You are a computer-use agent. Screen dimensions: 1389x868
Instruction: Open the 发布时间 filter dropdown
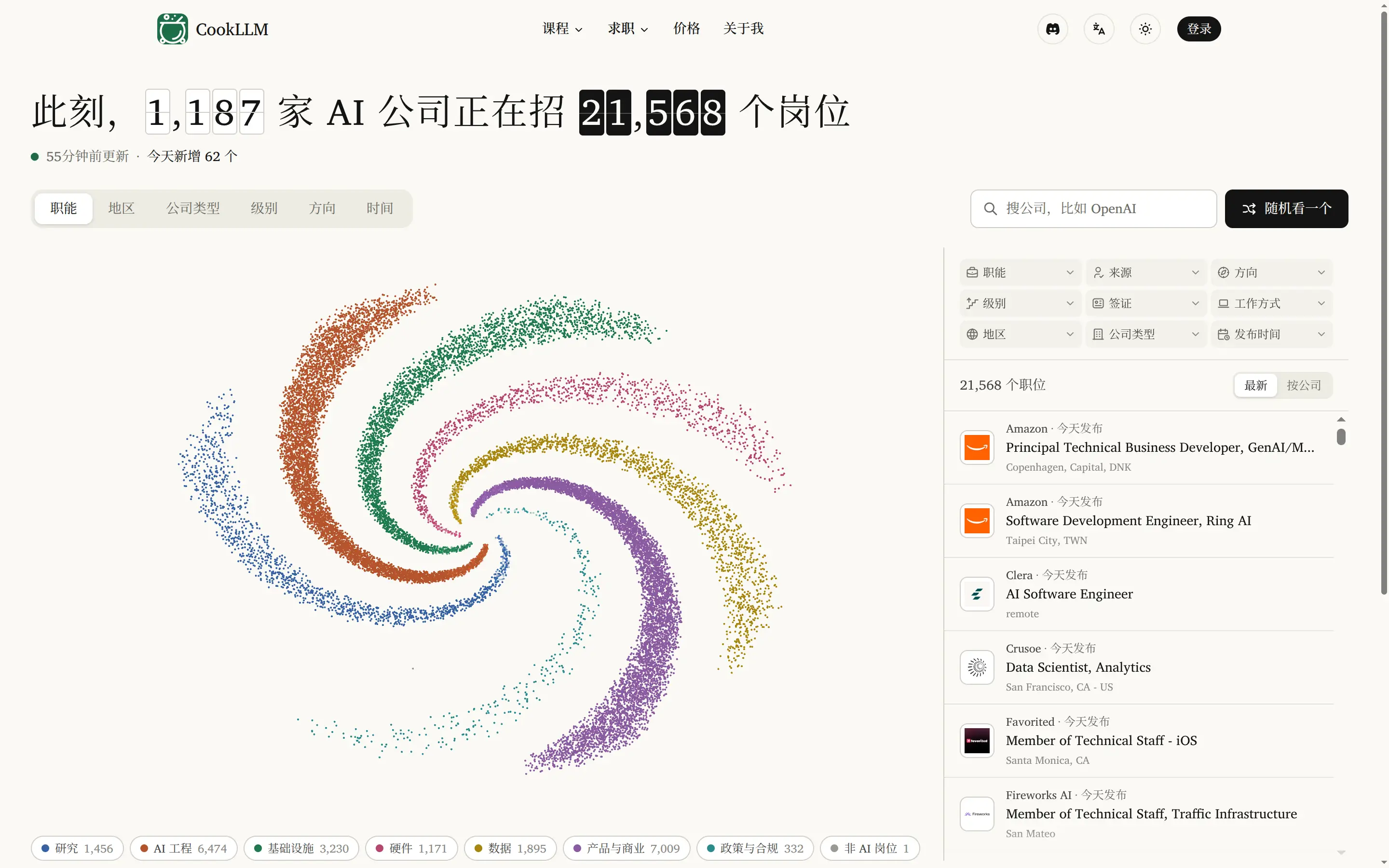1272,334
